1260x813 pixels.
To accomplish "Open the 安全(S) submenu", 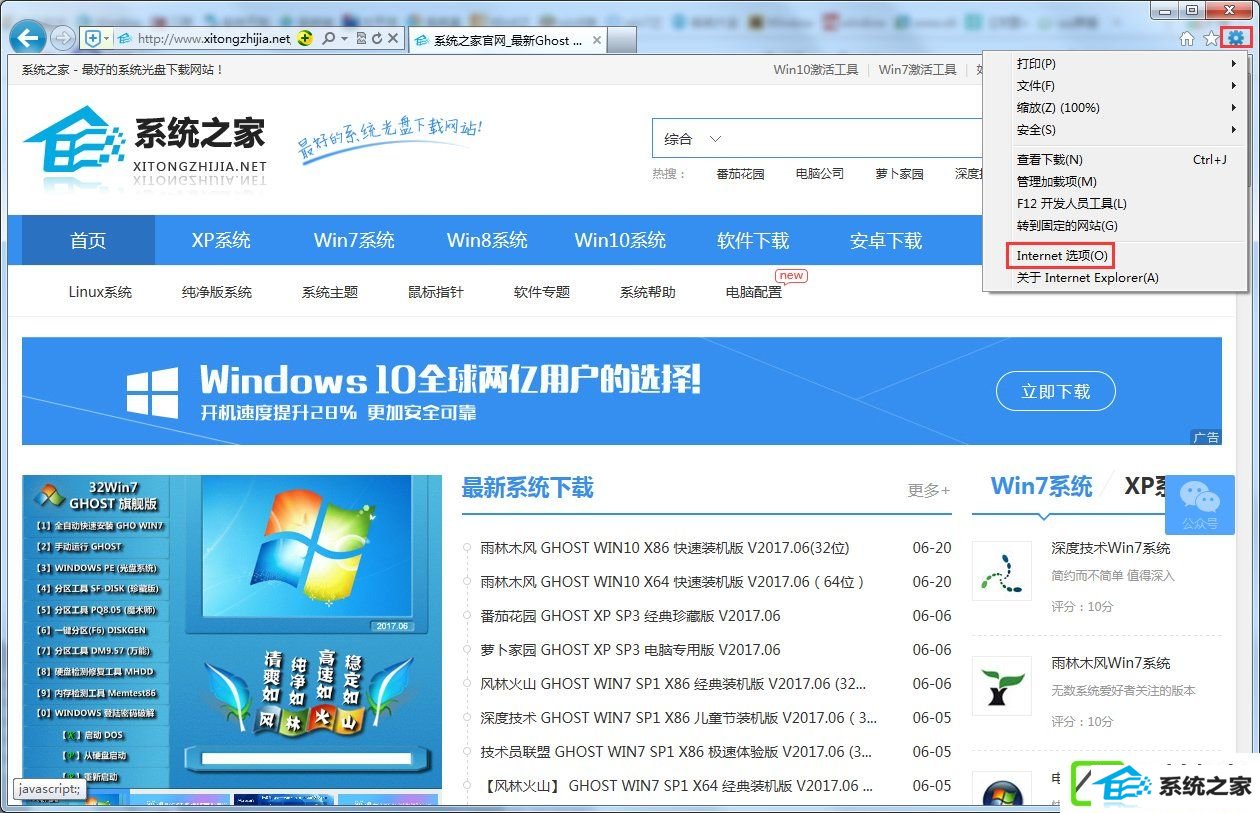I will [x=1115, y=130].
